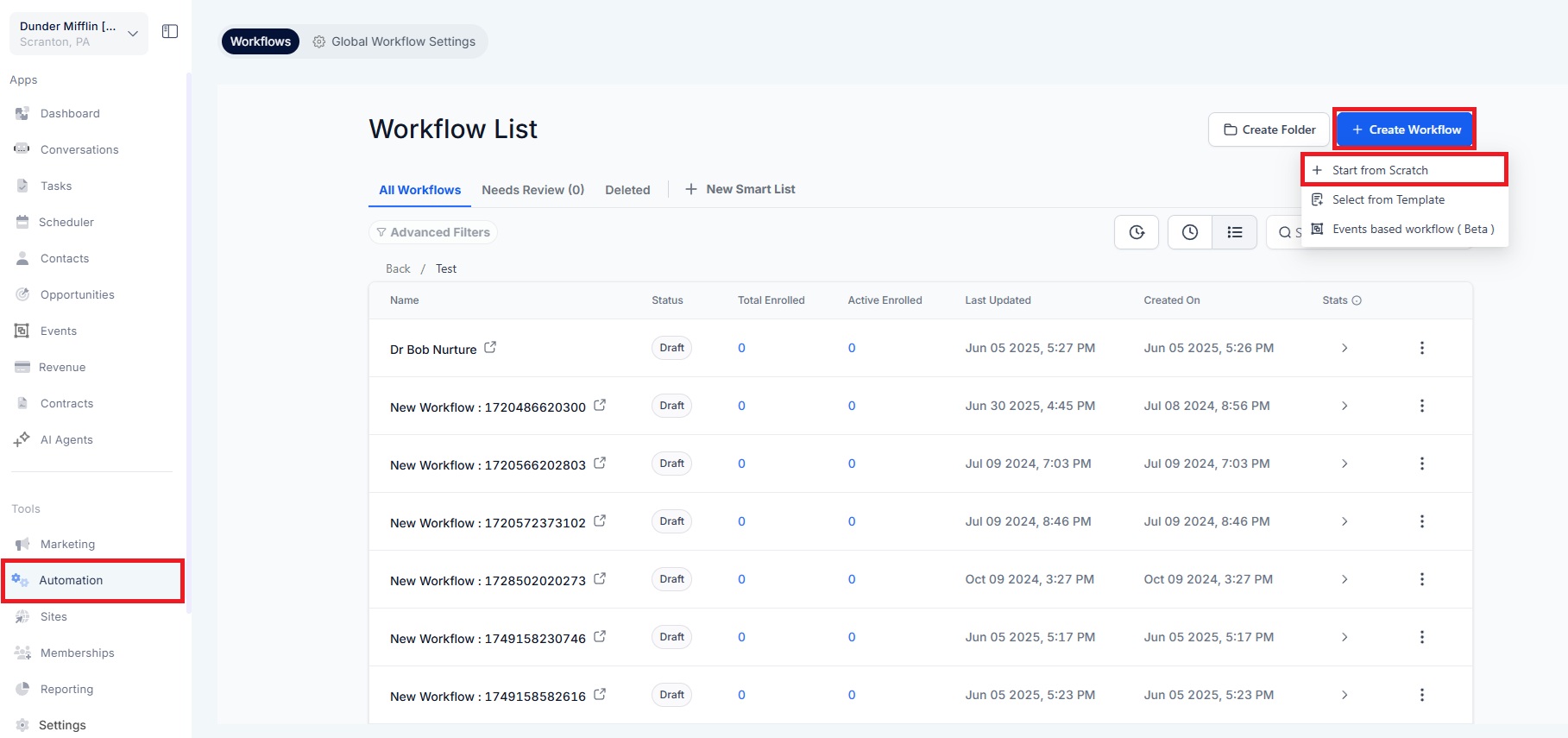Open external link icon for workflow 1728502020273
This screenshot has width=1568, height=738.
coord(600,578)
